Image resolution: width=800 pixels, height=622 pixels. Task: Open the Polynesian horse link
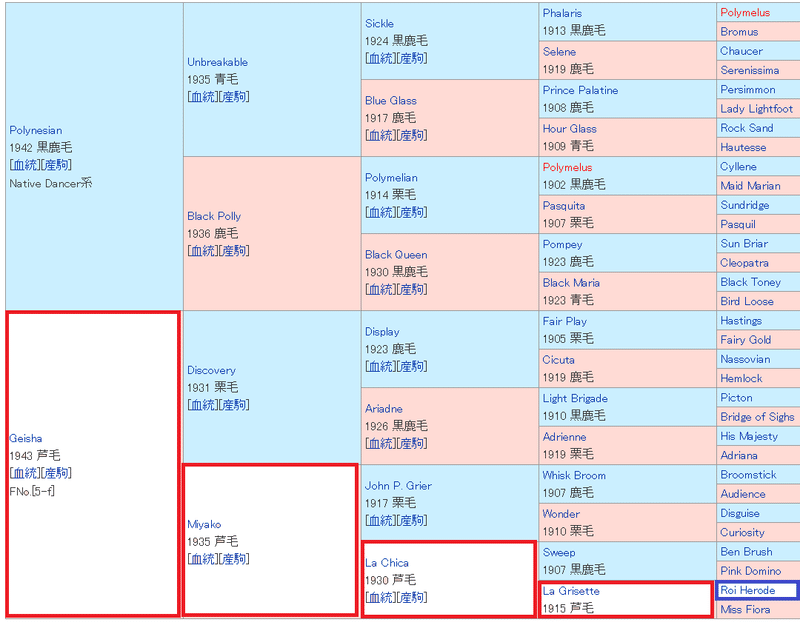point(36,130)
